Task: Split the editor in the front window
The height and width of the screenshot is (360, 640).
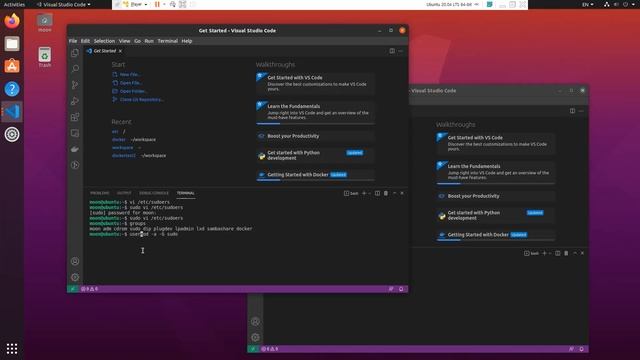Action: click(x=392, y=51)
